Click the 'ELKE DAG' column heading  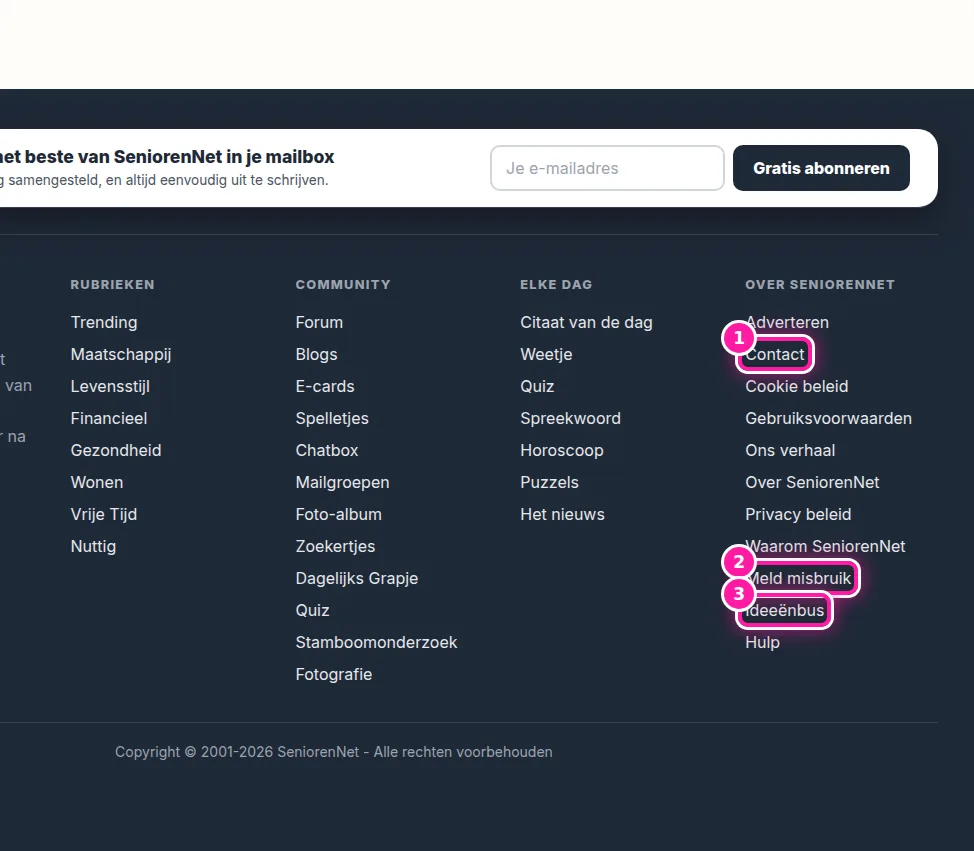[x=556, y=284]
